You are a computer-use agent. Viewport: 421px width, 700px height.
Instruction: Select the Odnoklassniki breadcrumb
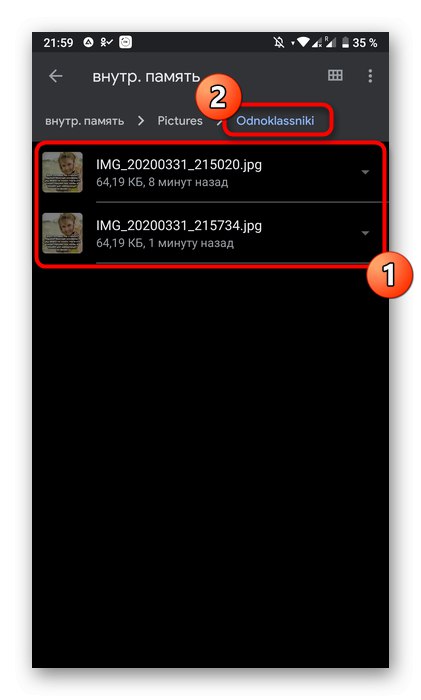click(275, 121)
